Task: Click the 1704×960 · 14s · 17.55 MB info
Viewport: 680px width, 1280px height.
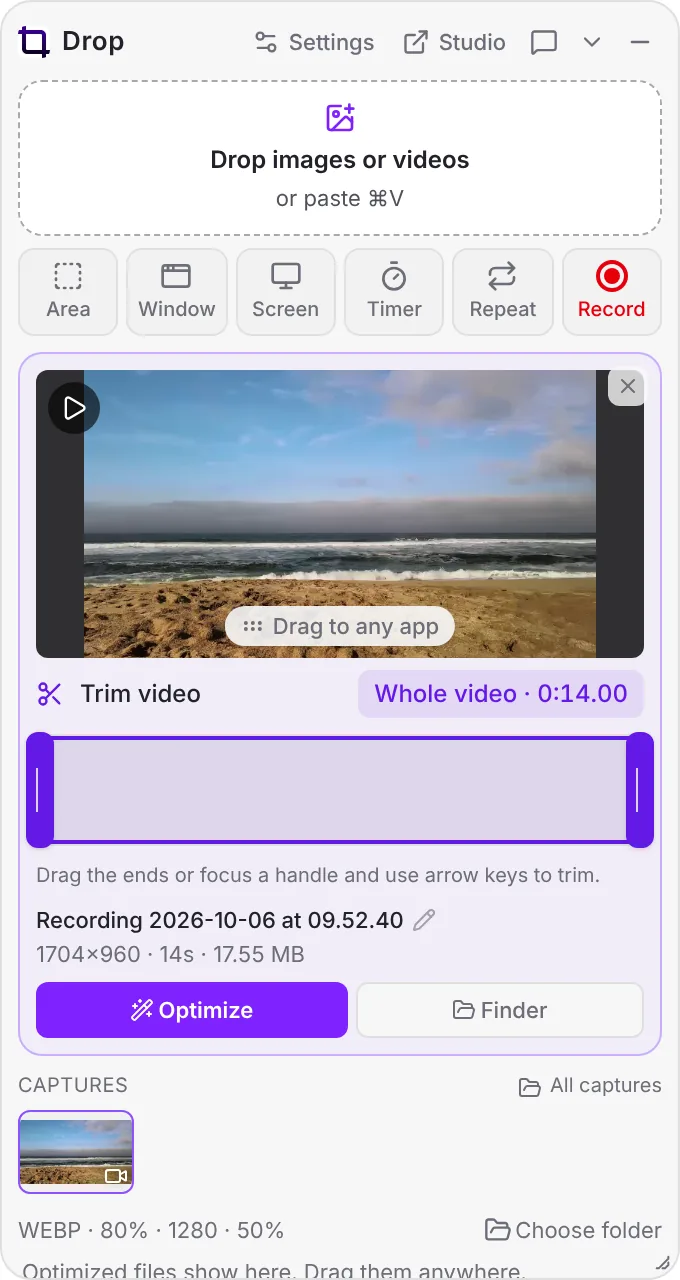Action: coord(170,954)
